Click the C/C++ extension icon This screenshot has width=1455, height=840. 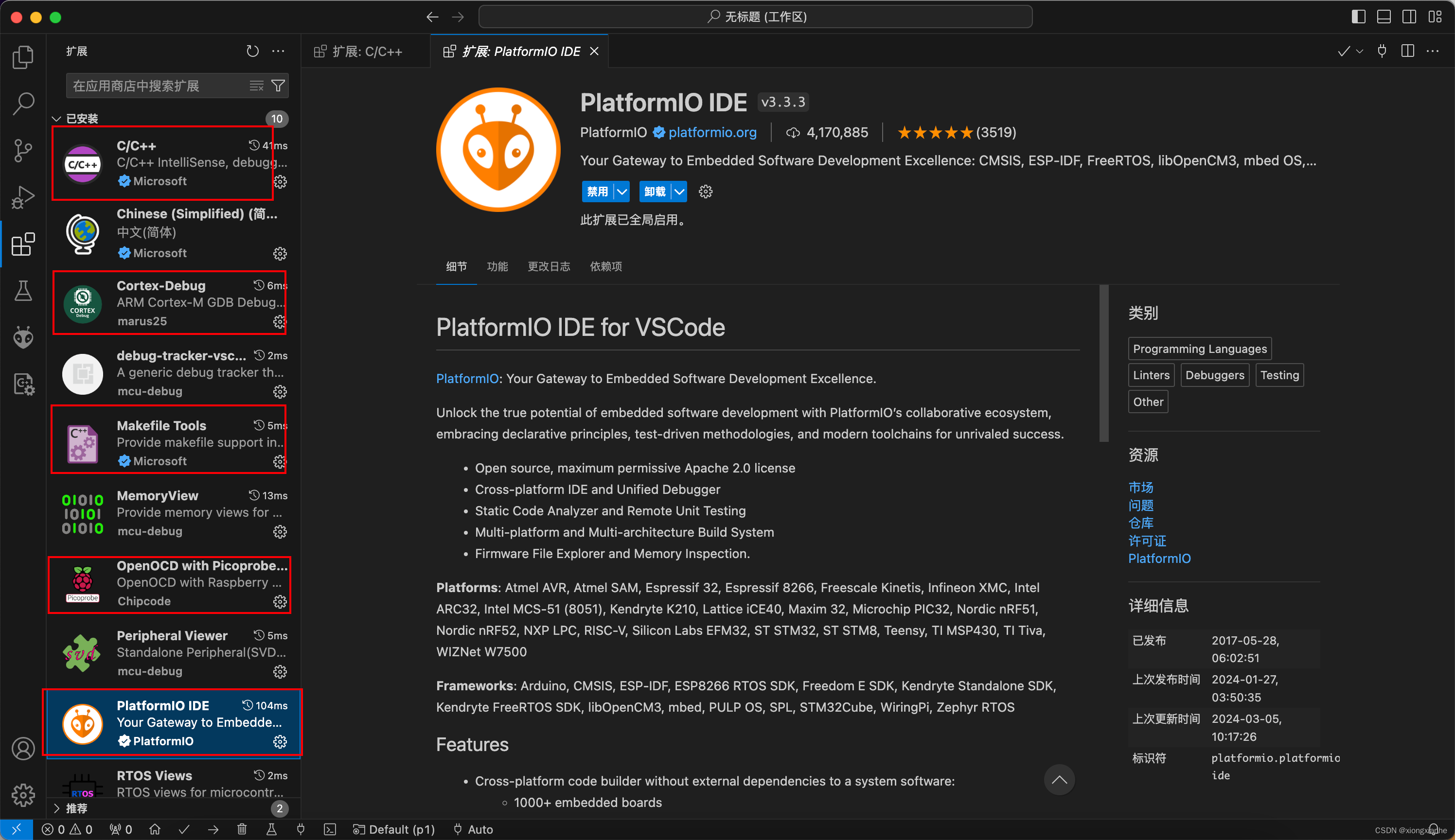[83, 163]
